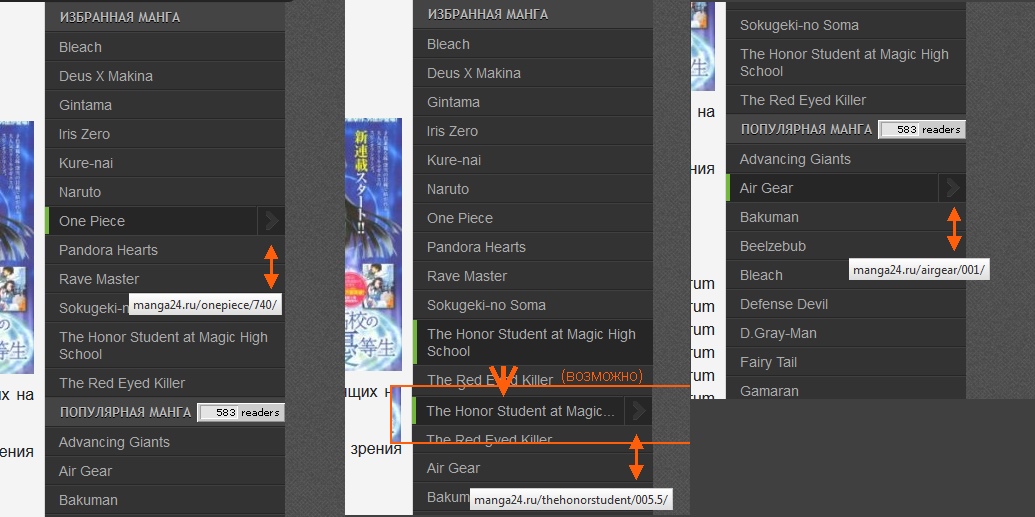Open Bakuman in the left panel
The image size is (1035, 517).
coord(165,500)
